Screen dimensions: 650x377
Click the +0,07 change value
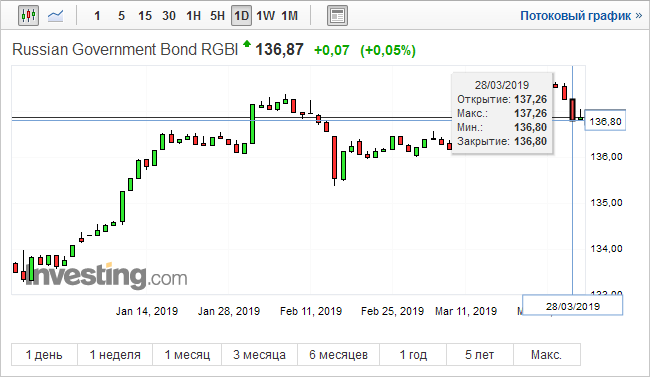[332, 50]
